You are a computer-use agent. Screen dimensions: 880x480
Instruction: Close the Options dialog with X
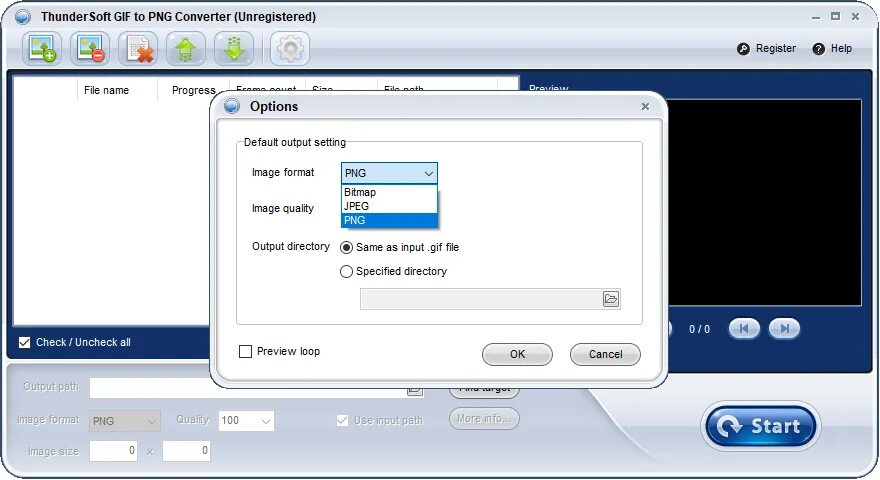coord(645,106)
